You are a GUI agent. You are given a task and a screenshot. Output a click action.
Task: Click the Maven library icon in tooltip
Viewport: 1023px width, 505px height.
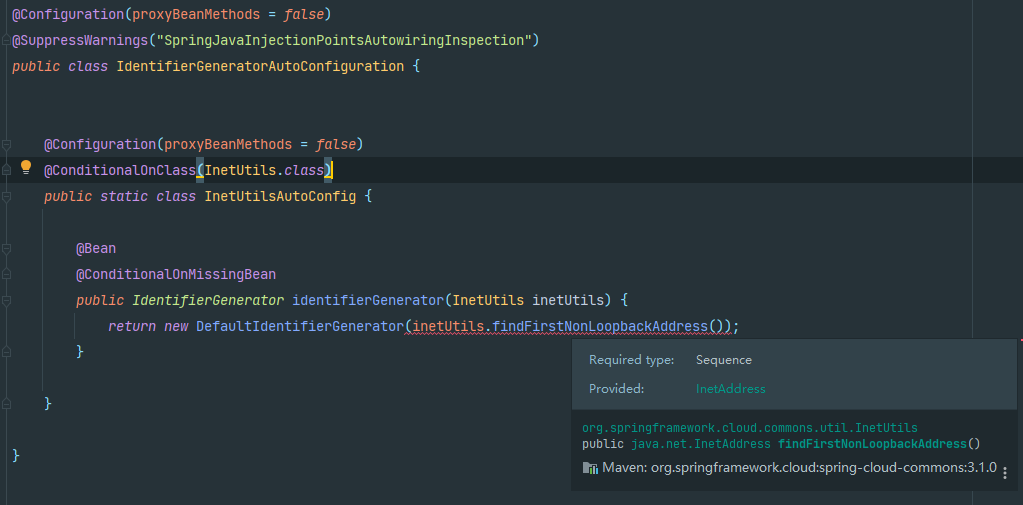pyautogui.click(x=590, y=468)
